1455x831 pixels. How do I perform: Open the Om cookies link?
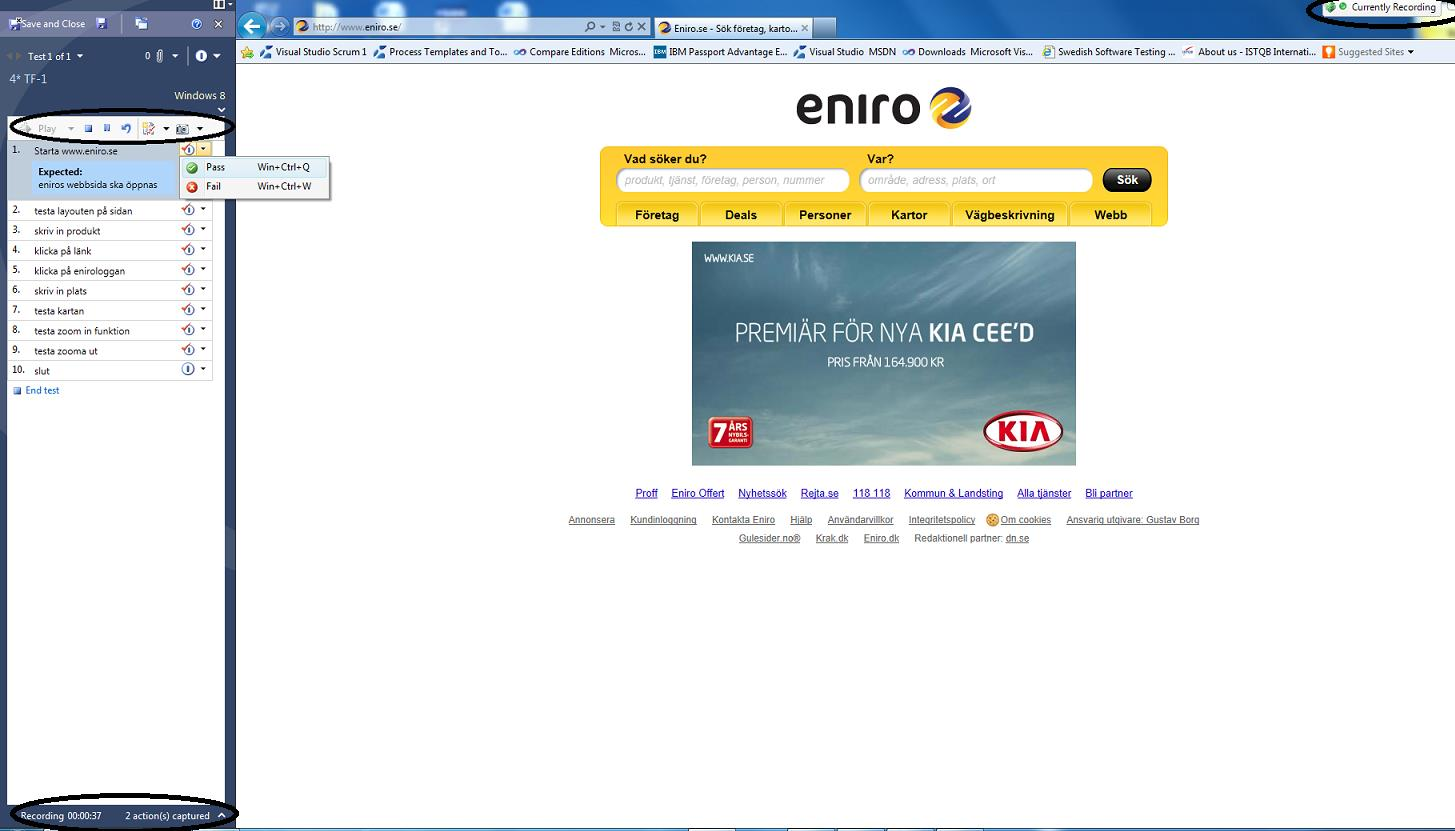pyautogui.click(x=1025, y=520)
